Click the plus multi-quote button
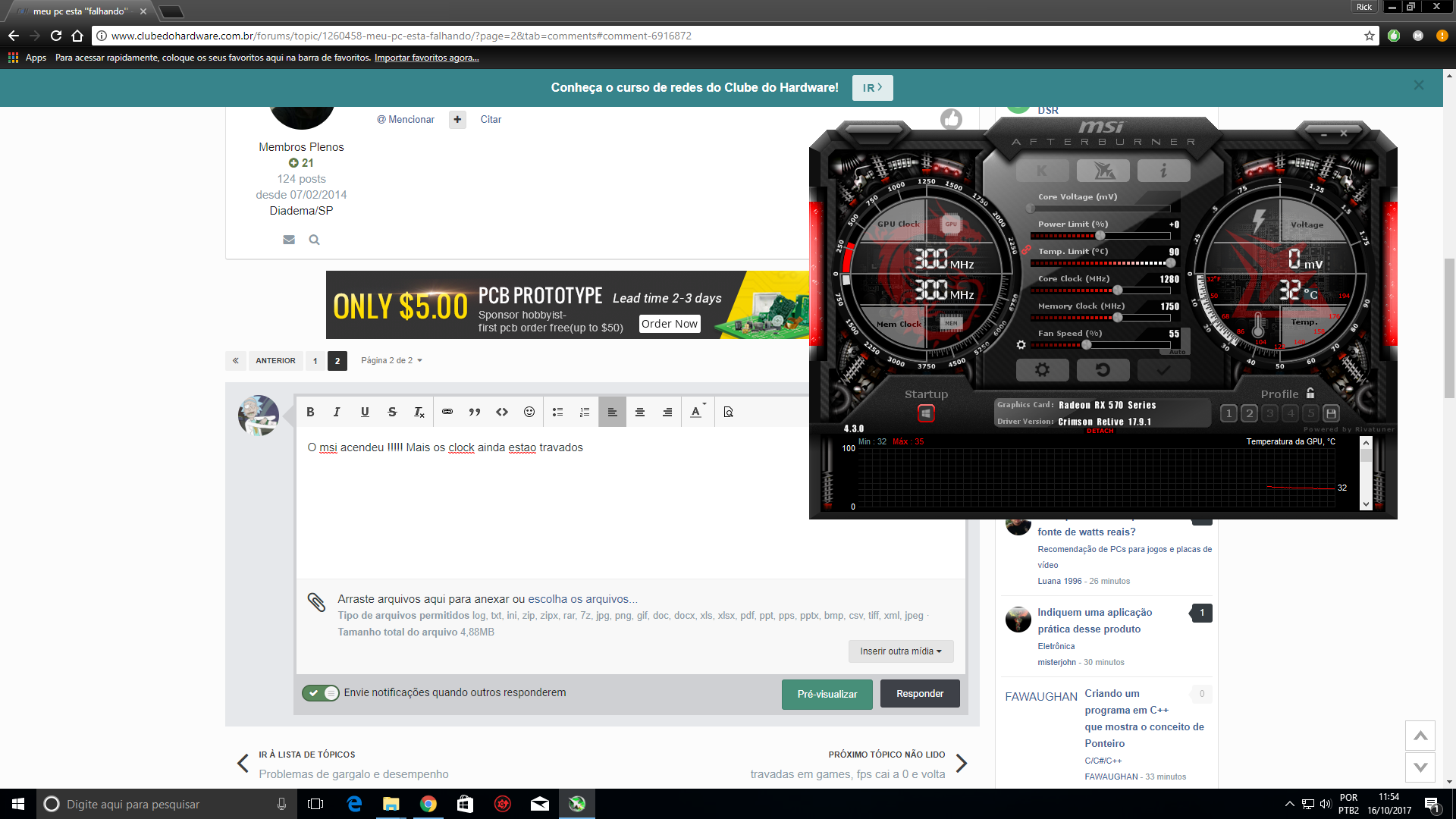The width and height of the screenshot is (1456, 819). 457,120
